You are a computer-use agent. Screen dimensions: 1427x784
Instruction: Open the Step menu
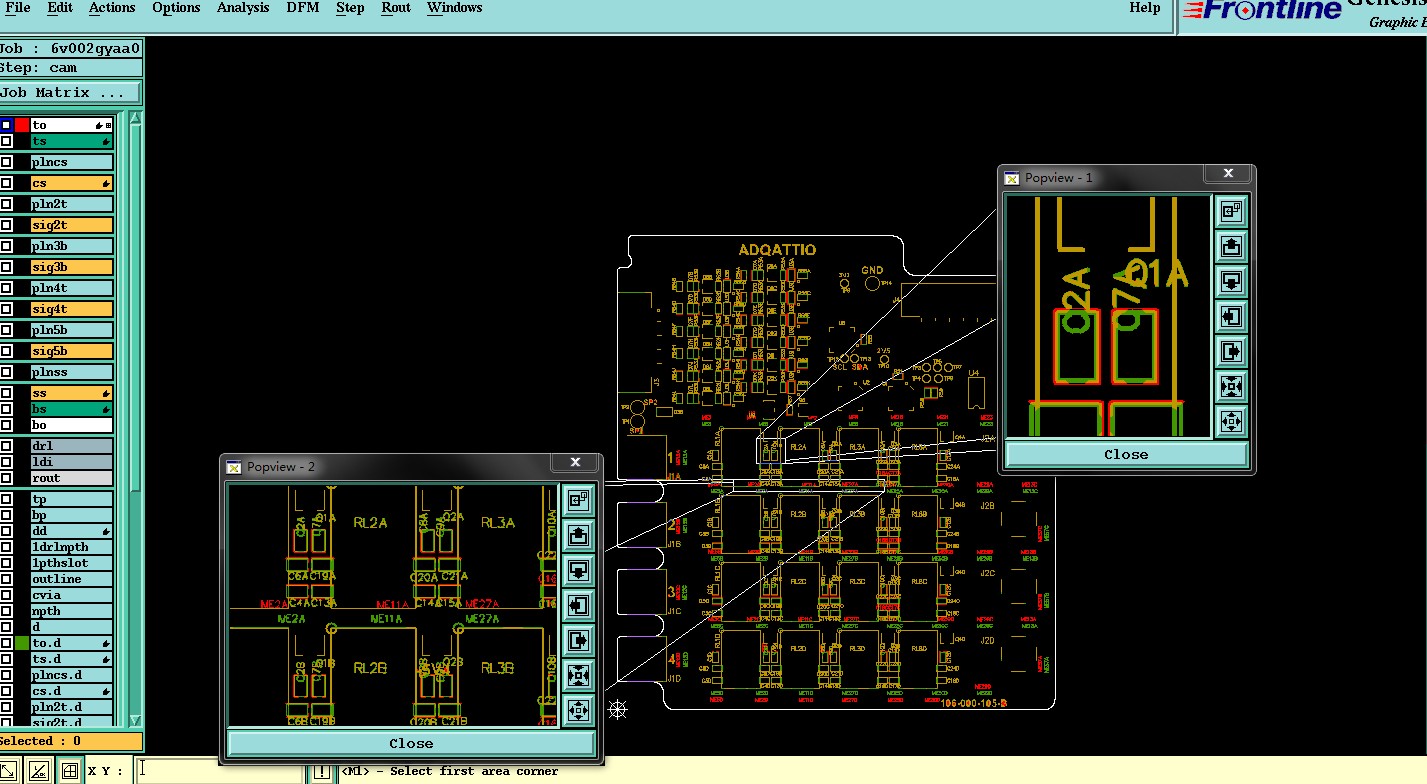coord(350,8)
